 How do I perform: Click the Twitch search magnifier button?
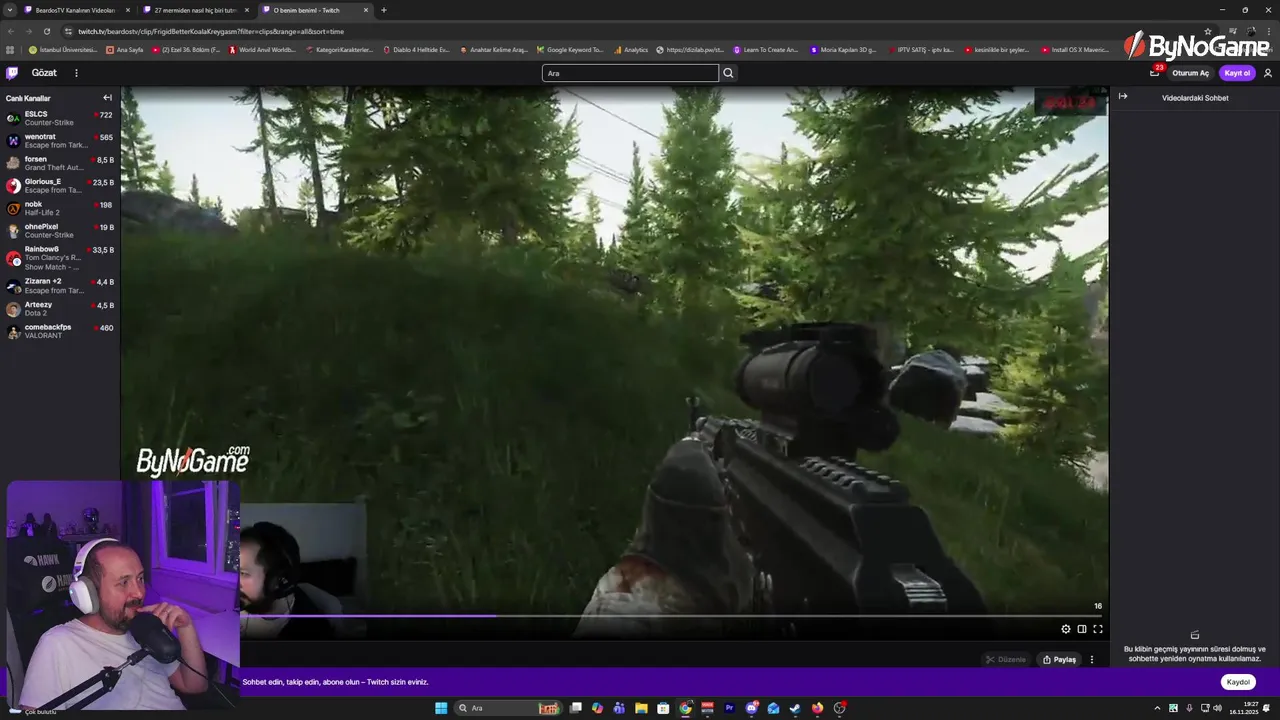pyautogui.click(x=728, y=73)
